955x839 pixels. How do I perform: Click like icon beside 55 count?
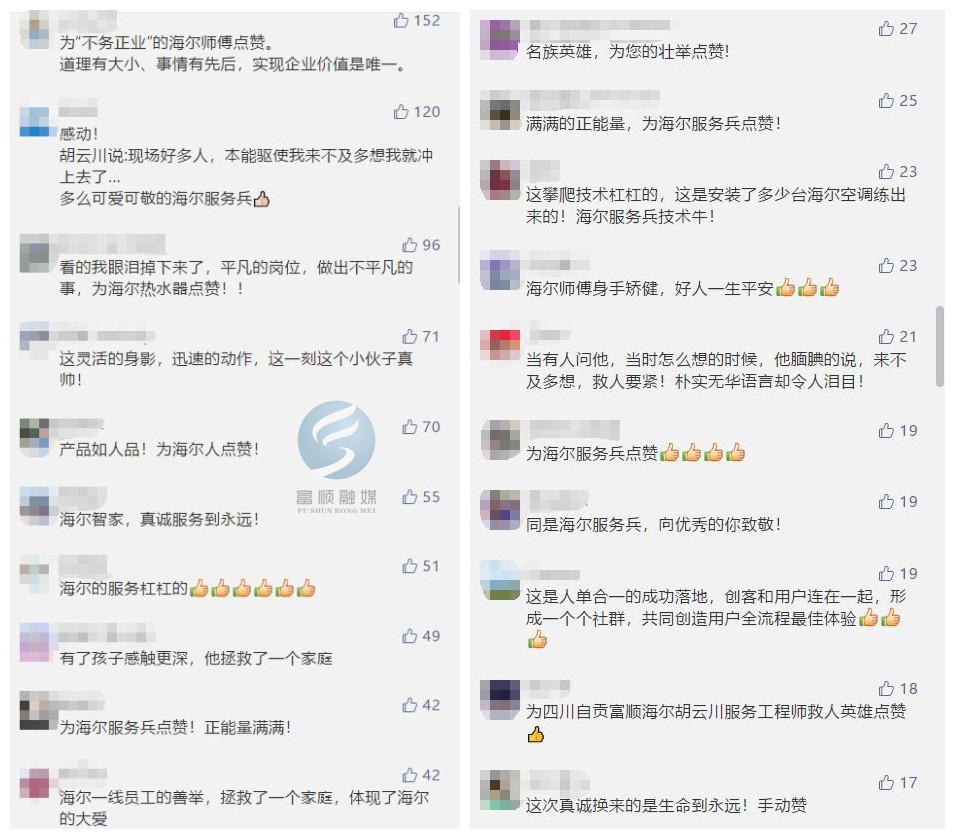(409, 497)
